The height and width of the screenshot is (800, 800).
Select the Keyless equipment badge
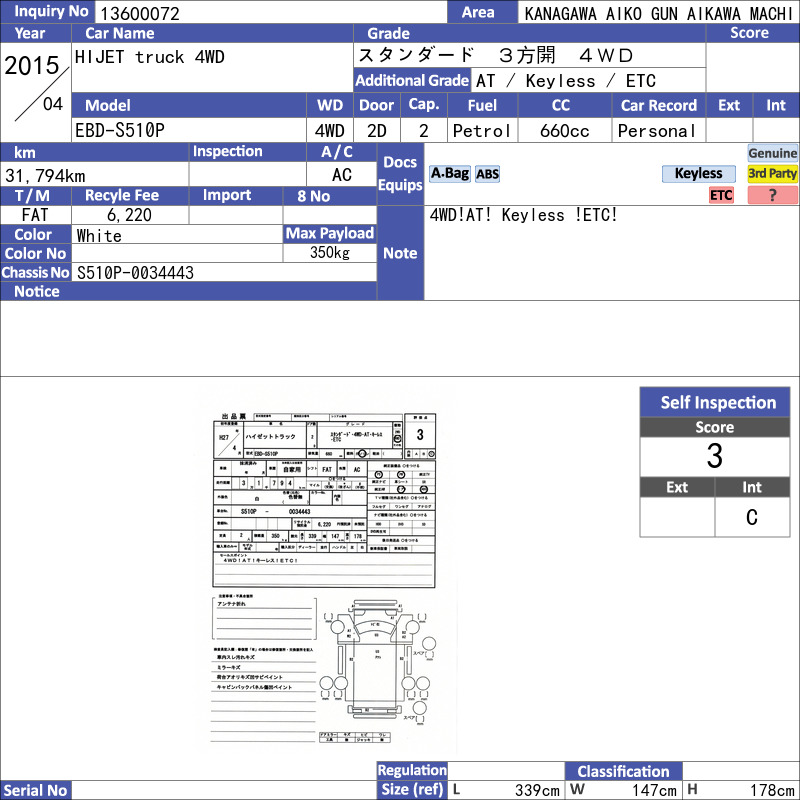(698, 174)
